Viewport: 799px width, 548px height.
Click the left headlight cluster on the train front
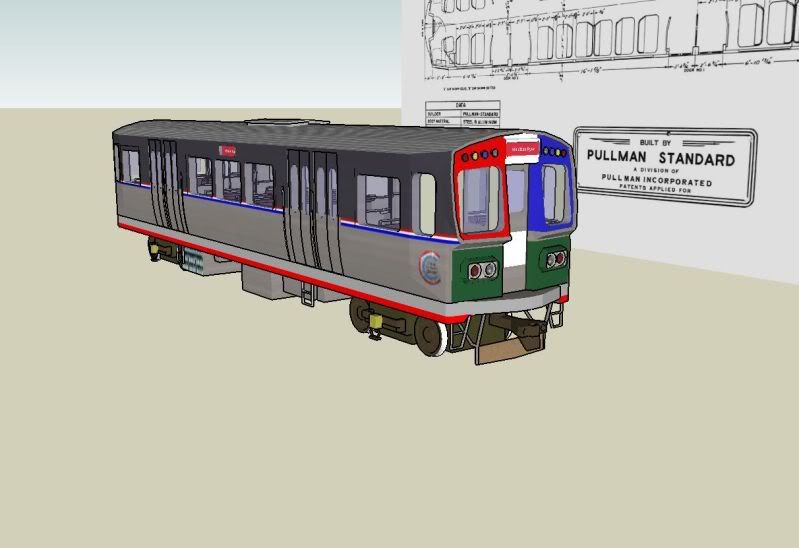(482, 270)
